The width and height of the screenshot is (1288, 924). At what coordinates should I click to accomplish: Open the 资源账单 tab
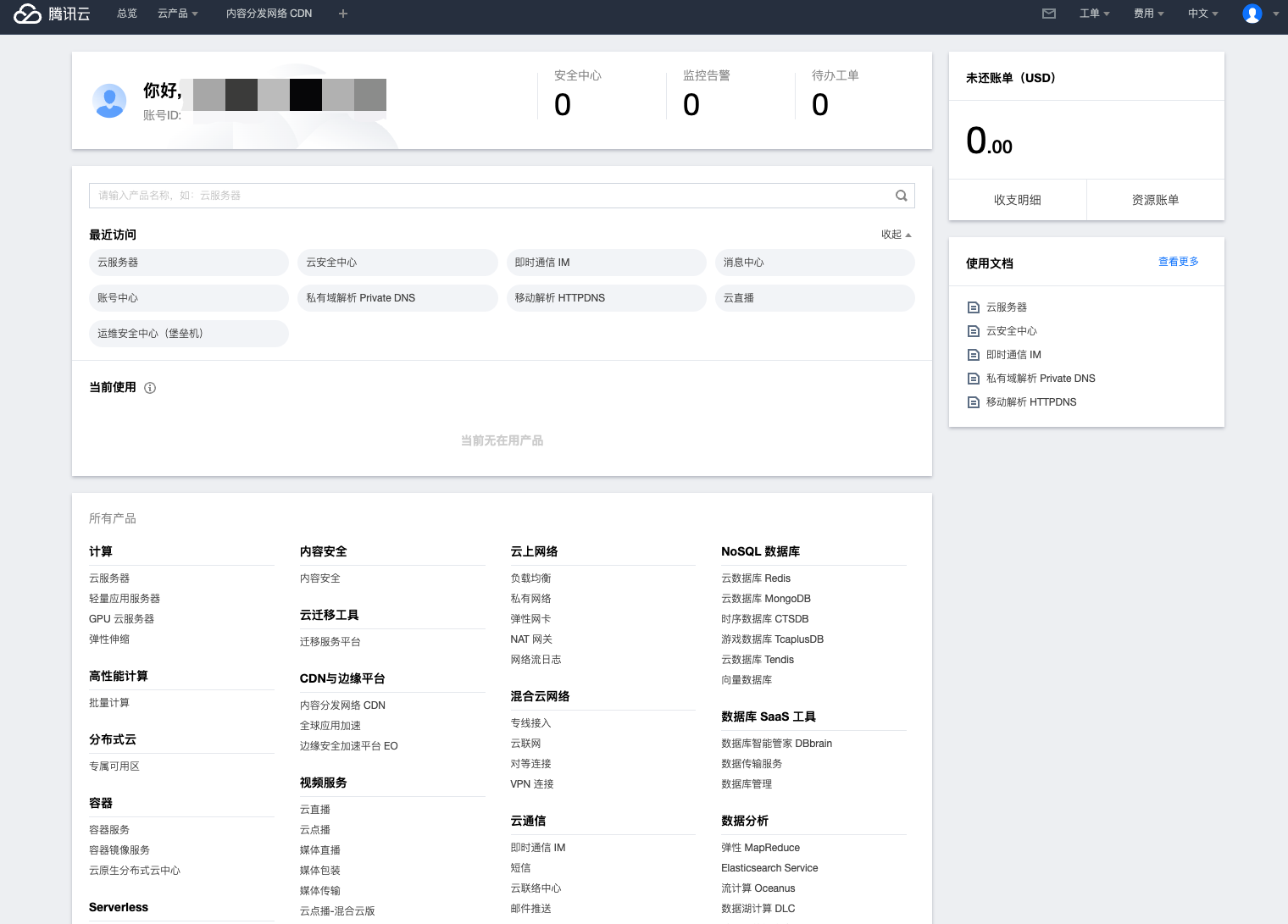(x=1156, y=200)
